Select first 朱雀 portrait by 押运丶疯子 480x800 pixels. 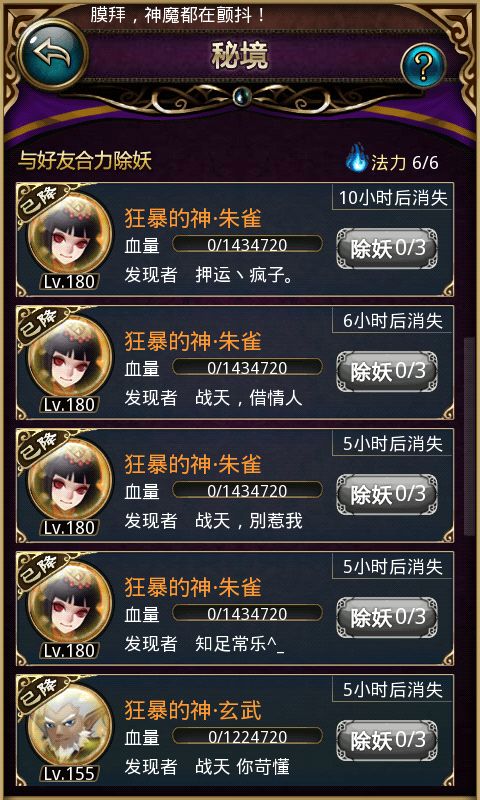70,235
